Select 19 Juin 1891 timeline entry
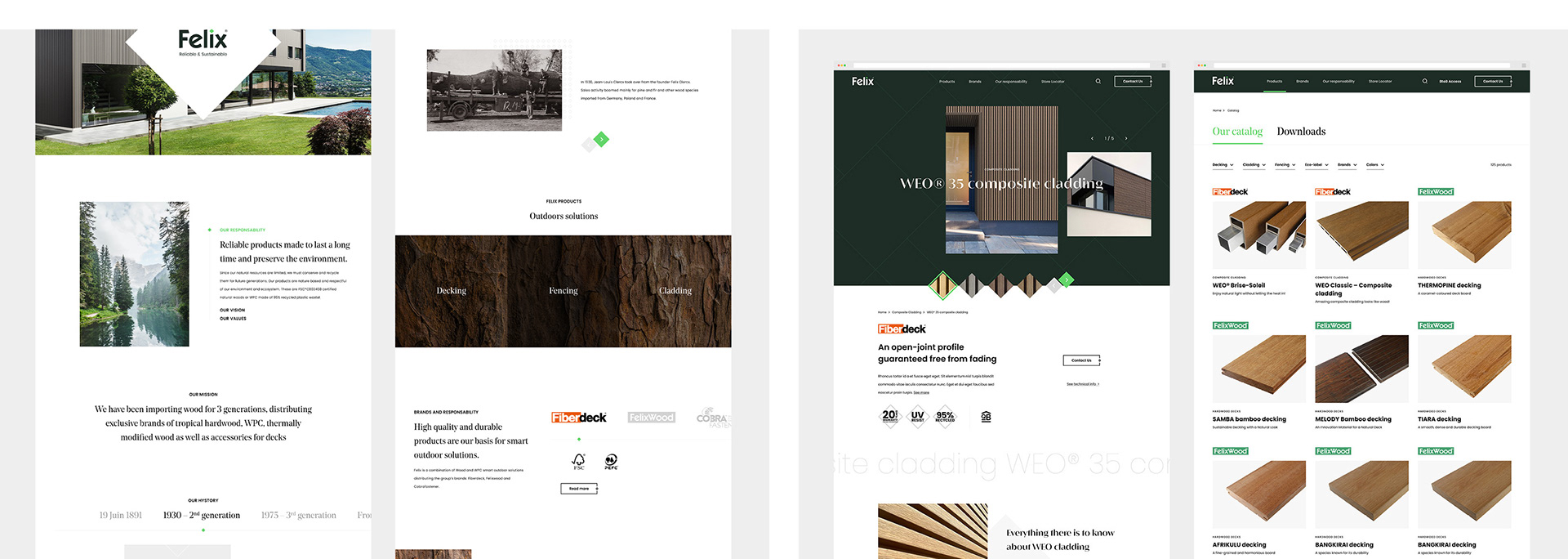Screen dimensions: 1568x559 121,516
